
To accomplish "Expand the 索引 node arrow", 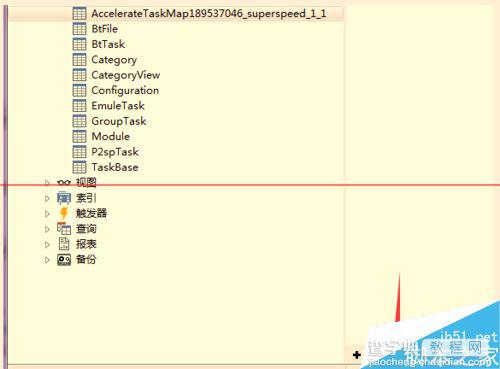I will pos(47,198).
